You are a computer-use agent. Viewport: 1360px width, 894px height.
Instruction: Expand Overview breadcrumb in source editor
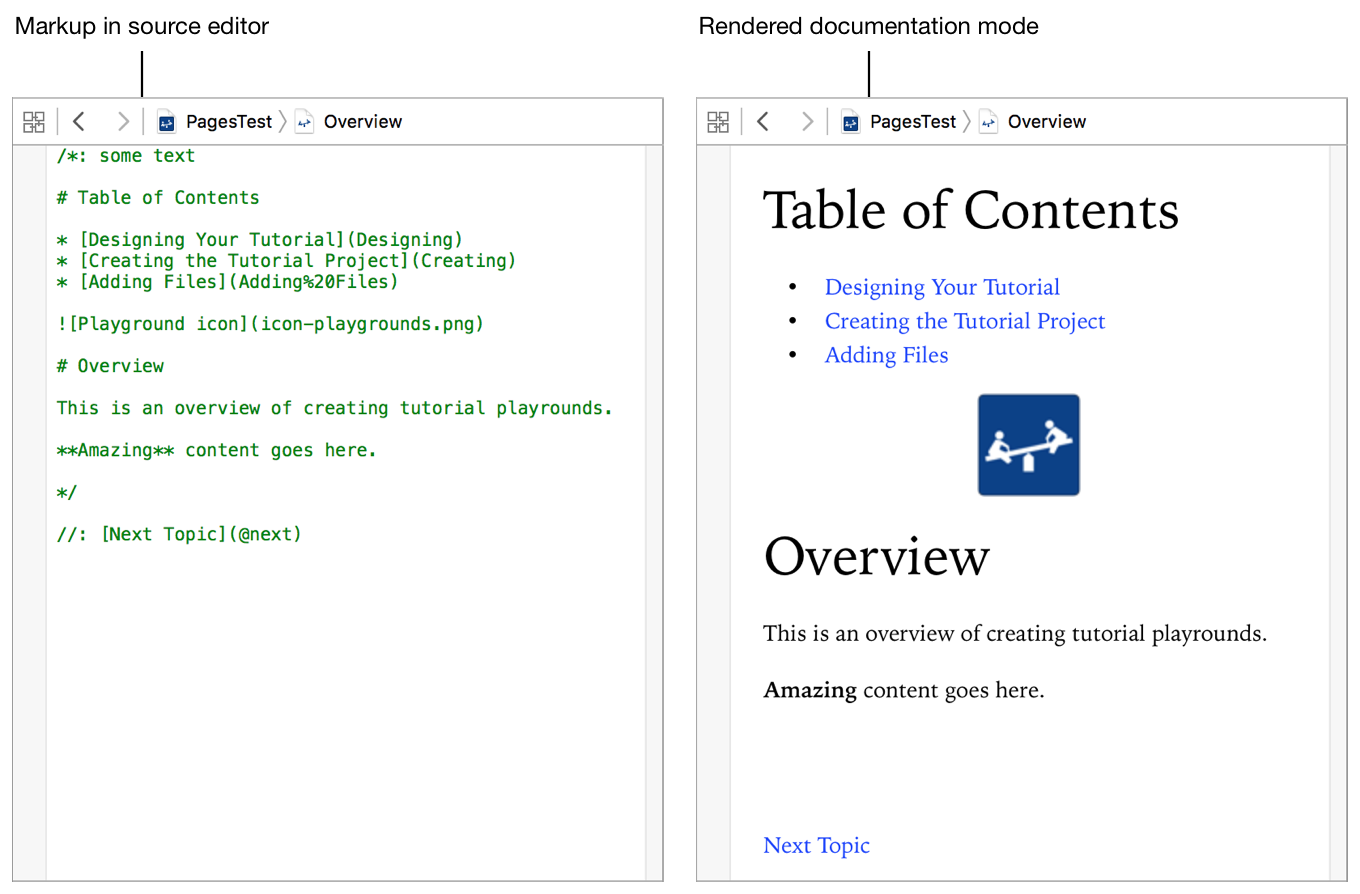click(x=363, y=122)
